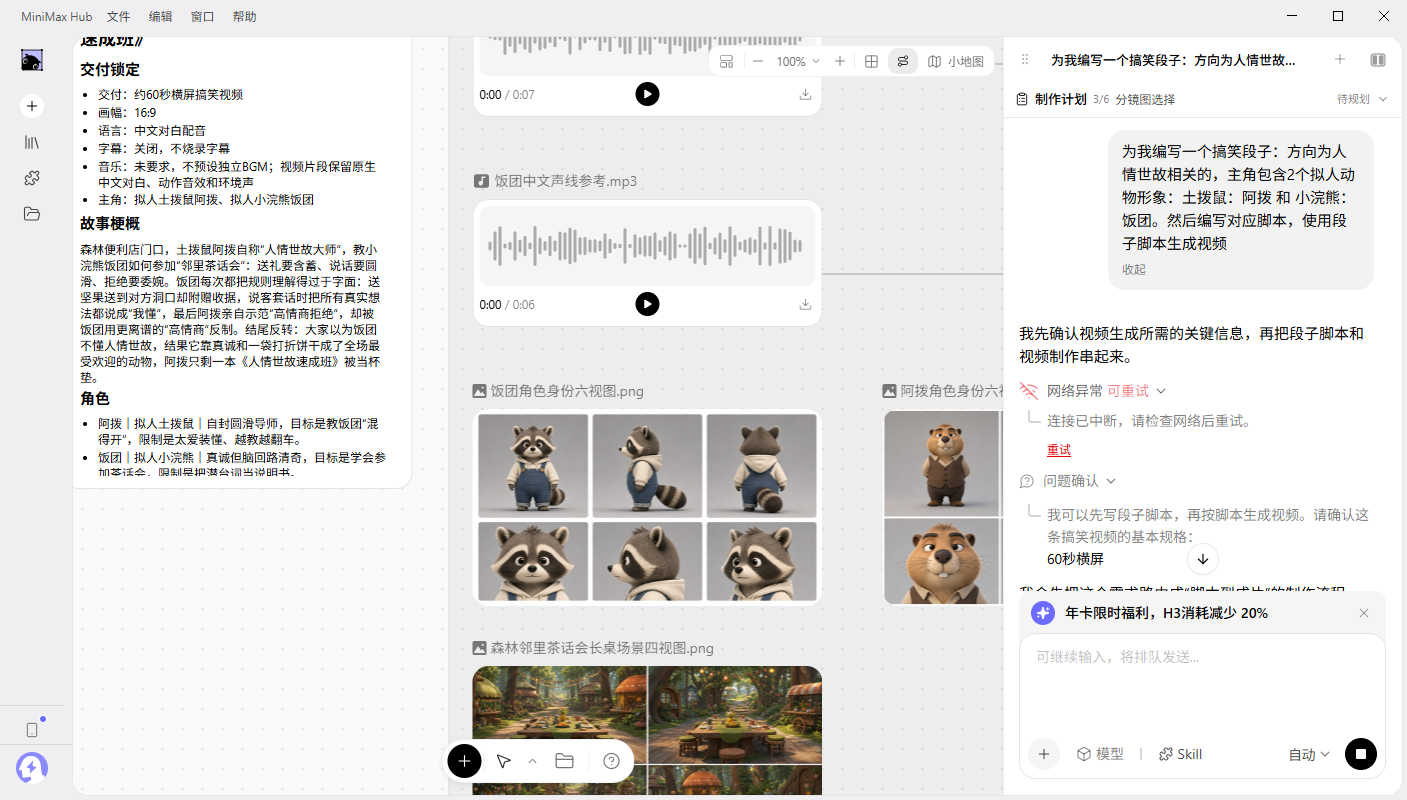
Task: Toggle the 小地图 minimap button
Action: pos(956,61)
